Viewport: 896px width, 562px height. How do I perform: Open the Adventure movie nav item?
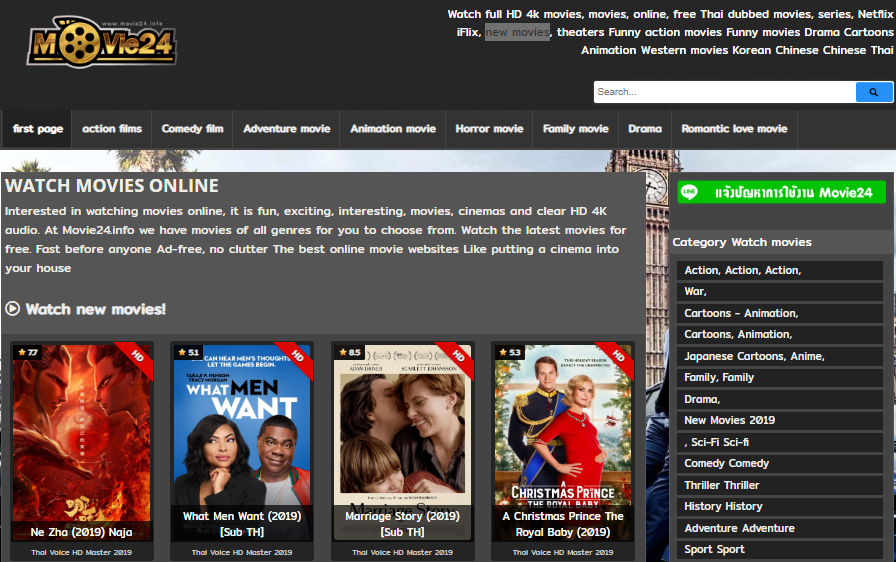(x=287, y=129)
